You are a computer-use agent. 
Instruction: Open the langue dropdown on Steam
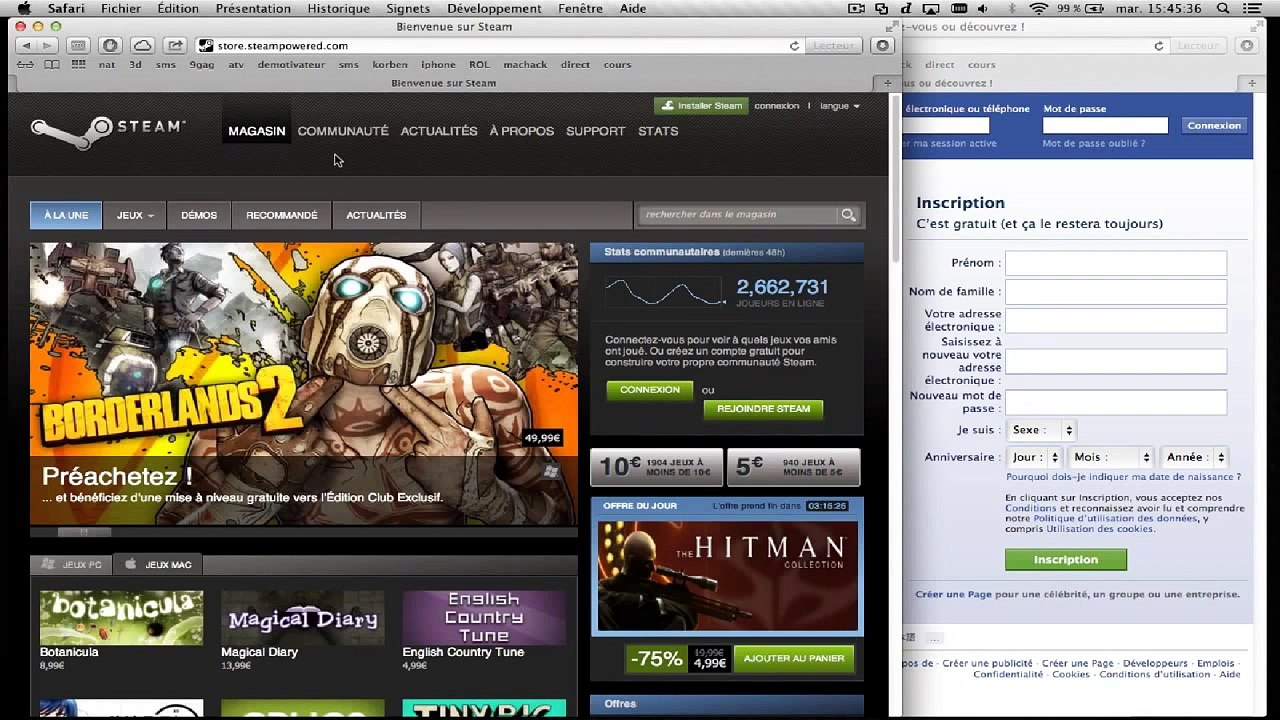(x=840, y=106)
